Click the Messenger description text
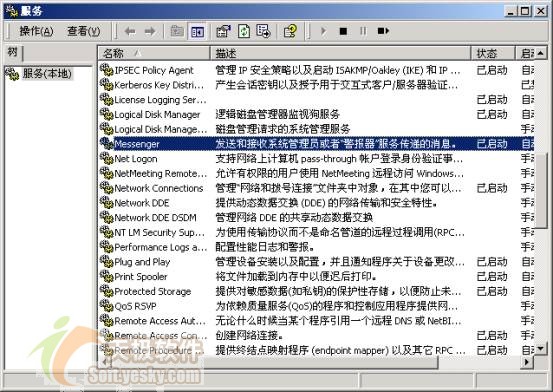 coord(336,144)
